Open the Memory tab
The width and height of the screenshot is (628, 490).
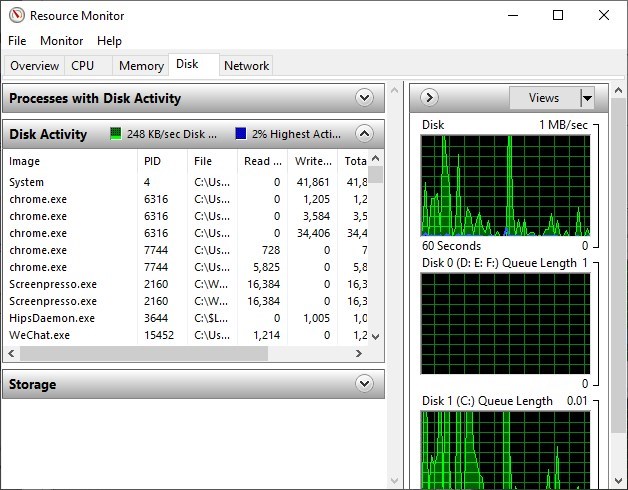pos(141,66)
